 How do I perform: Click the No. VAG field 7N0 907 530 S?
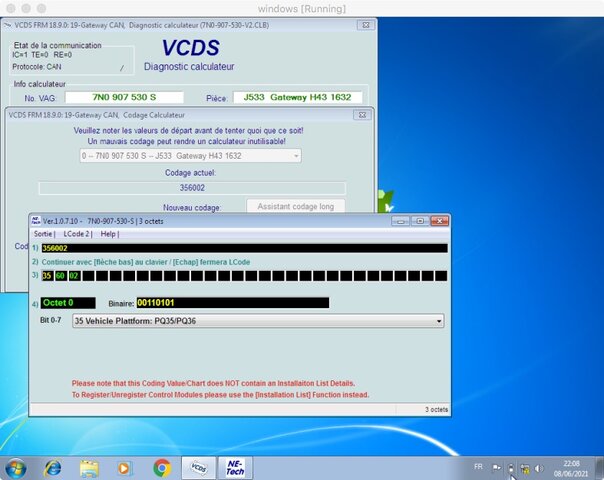point(124,97)
